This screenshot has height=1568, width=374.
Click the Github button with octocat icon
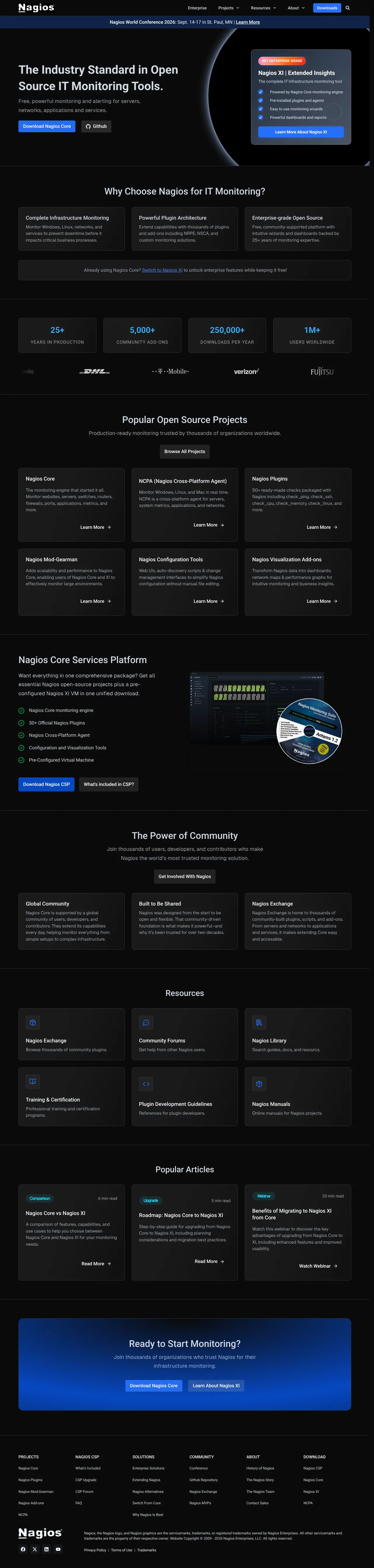96,127
